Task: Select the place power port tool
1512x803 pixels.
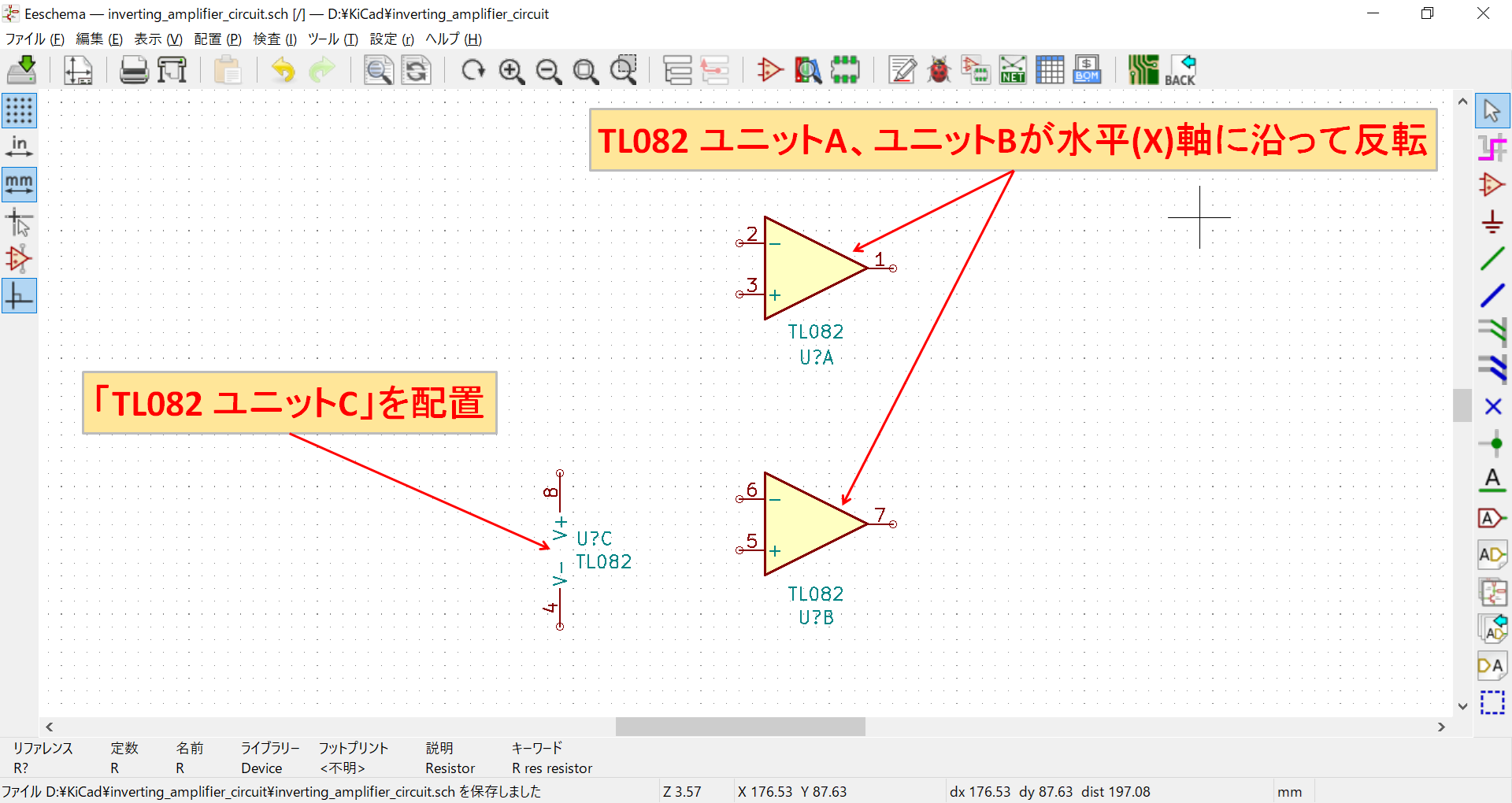Action: (x=1492, y=222)
